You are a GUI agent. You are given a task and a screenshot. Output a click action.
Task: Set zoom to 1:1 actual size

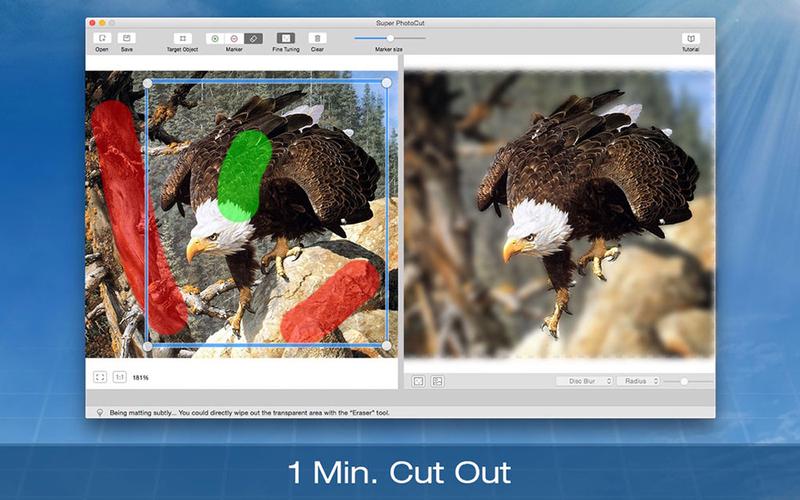click(x=119, y=377)
